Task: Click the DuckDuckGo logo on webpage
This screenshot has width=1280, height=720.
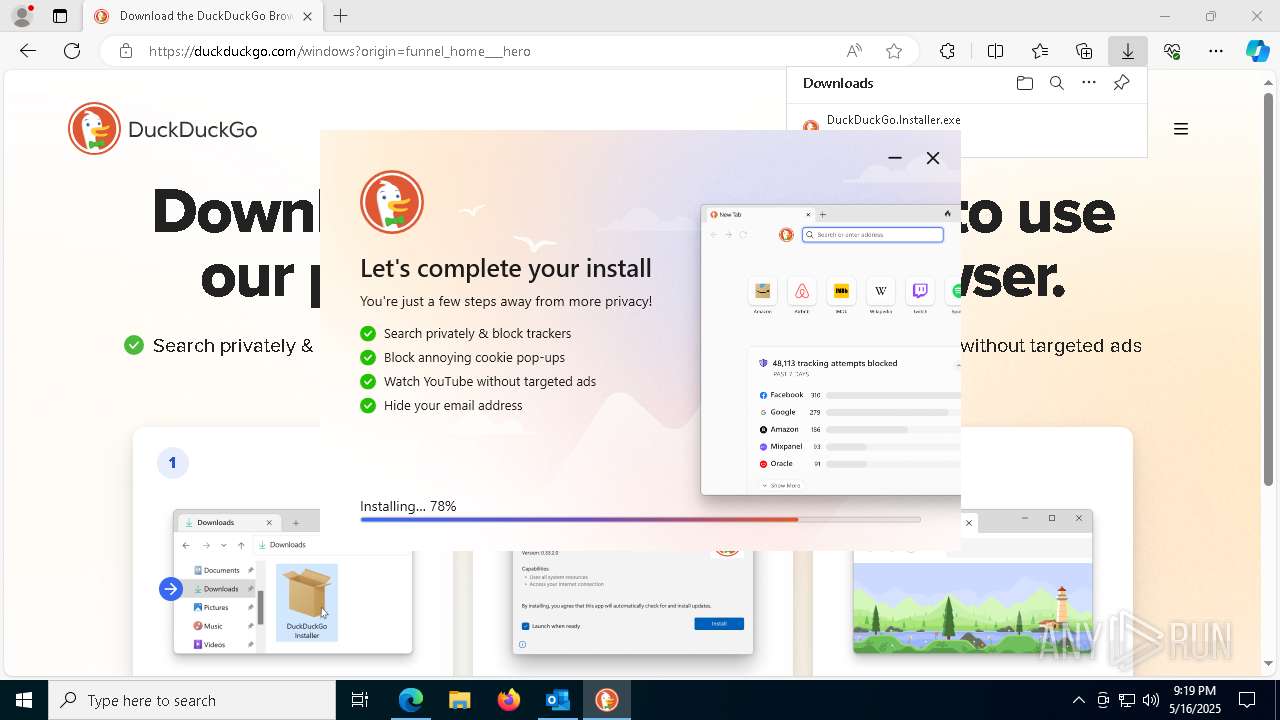Action: 163,129
